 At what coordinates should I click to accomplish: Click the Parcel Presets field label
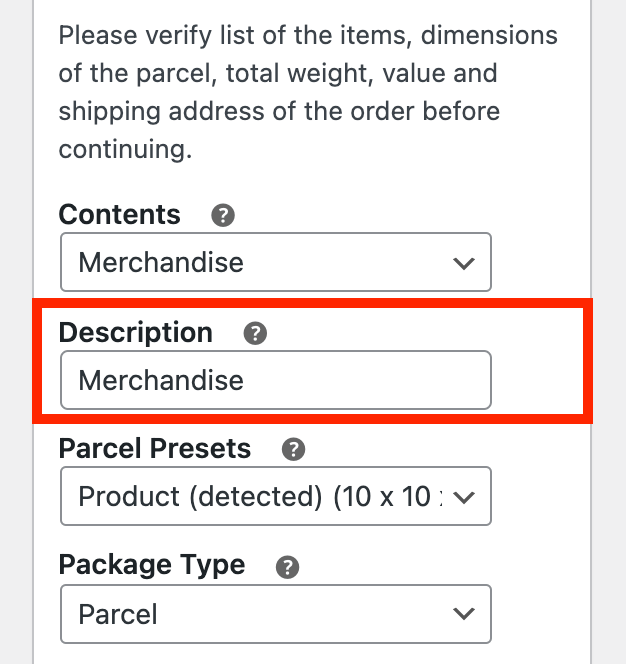tap(155, 449)
